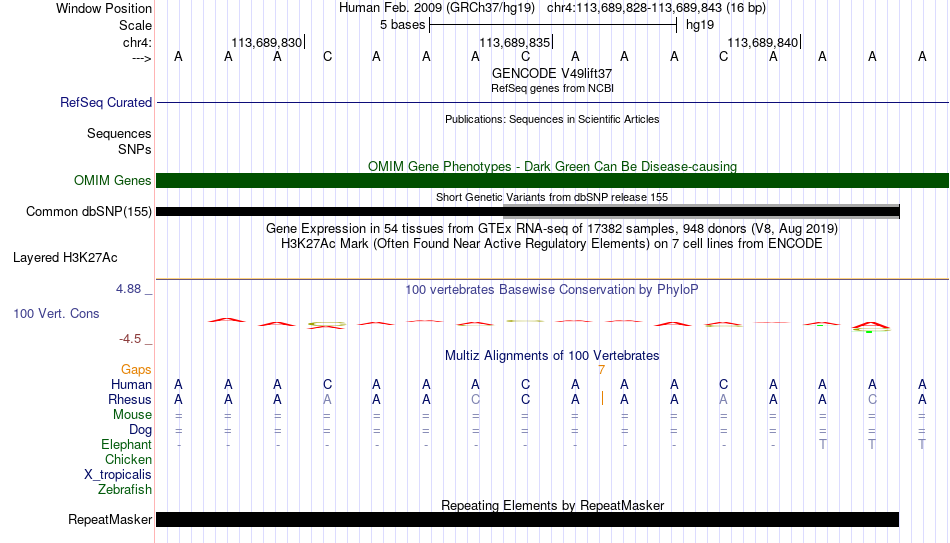This screenshot has height=543, width=950.
Task: Click Repeating Elements by RepeatMasker title
Action: (x=552, y=505)
